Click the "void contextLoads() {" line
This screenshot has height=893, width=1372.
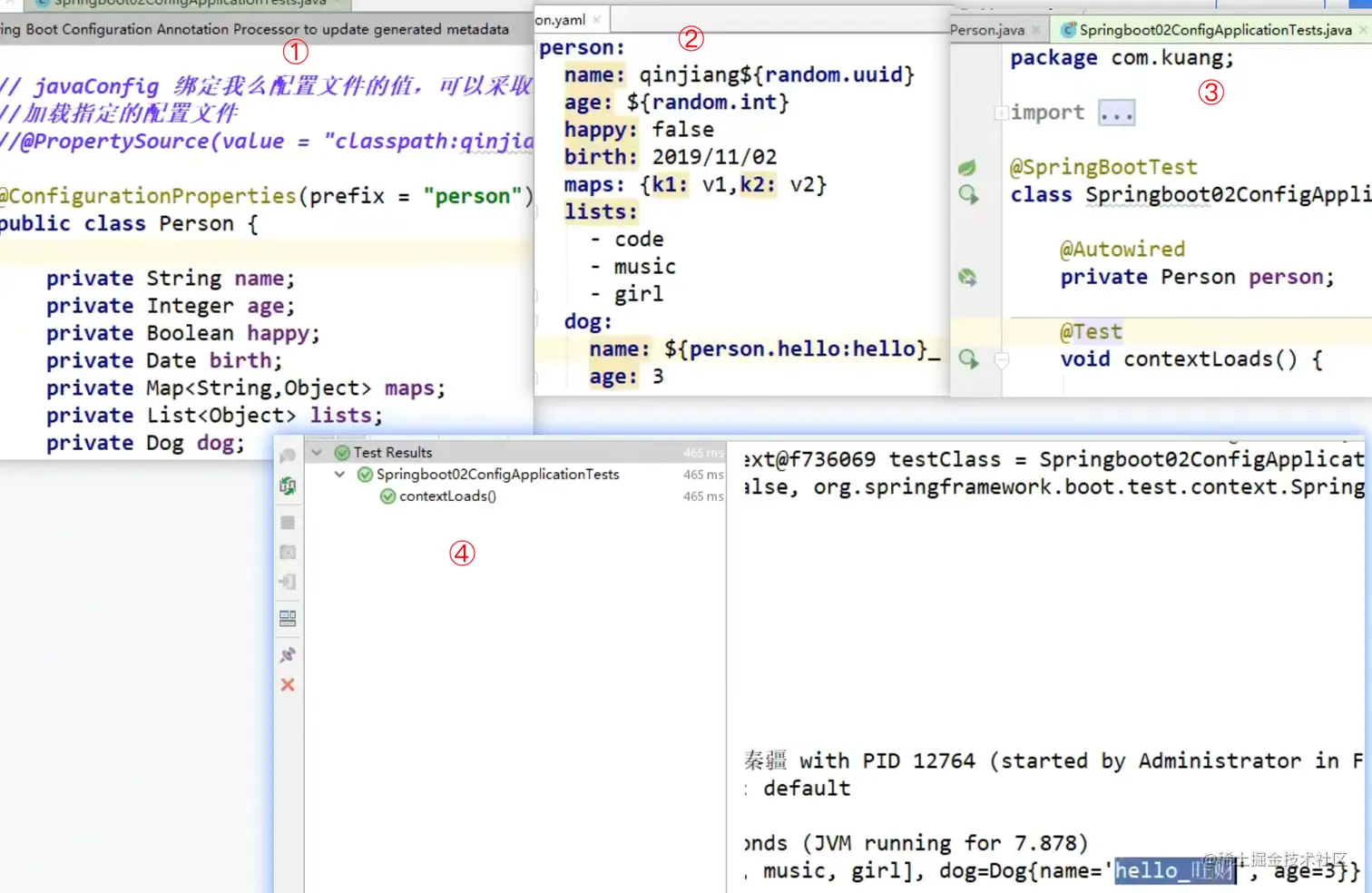[x=1191, y=359]
